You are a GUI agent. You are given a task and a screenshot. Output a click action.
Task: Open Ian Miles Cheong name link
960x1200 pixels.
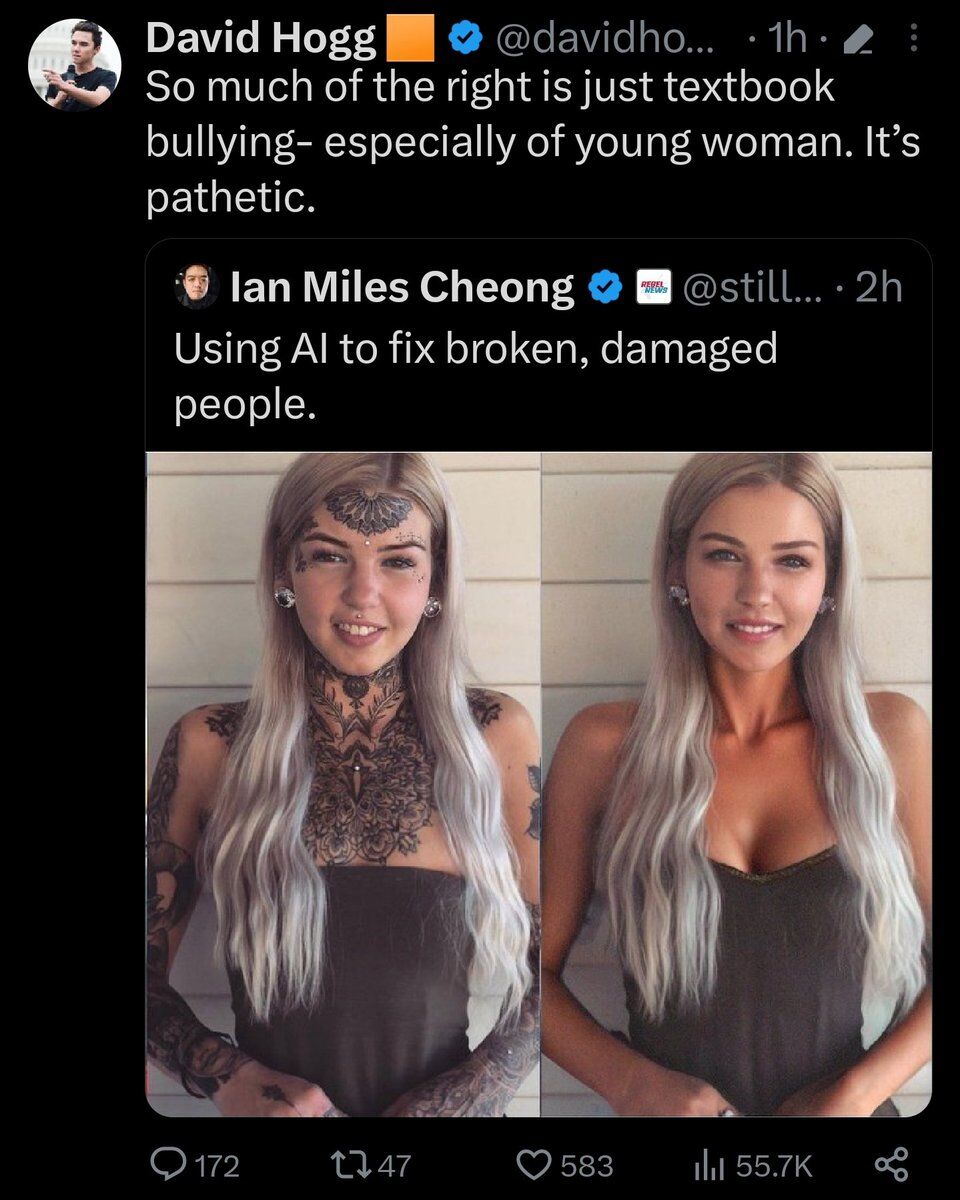click(402, 288)
